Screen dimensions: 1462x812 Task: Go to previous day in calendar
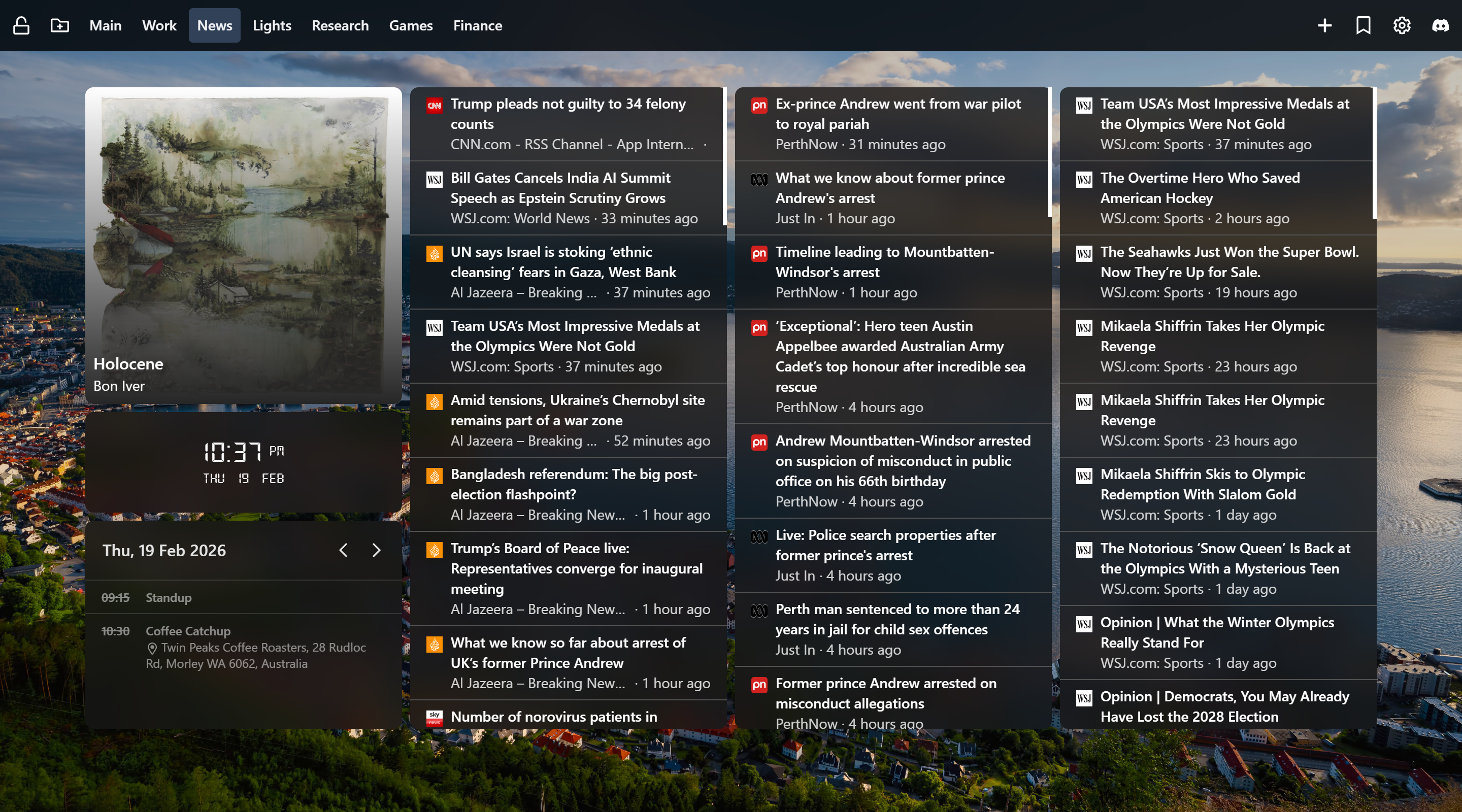tap(343, 550)
